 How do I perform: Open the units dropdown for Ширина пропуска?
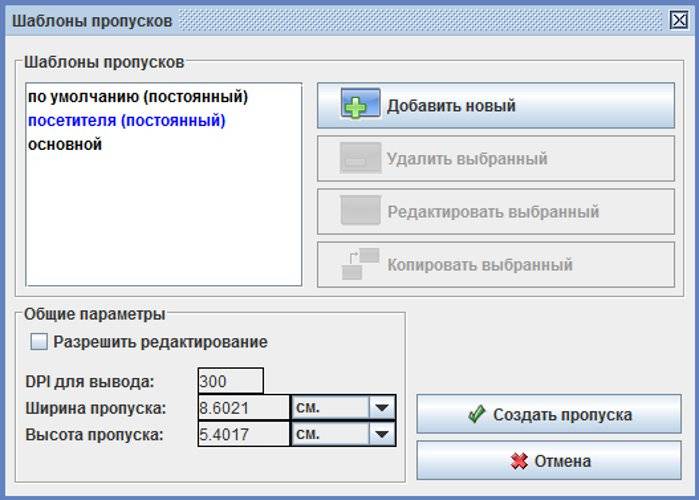tap(381, 408)
